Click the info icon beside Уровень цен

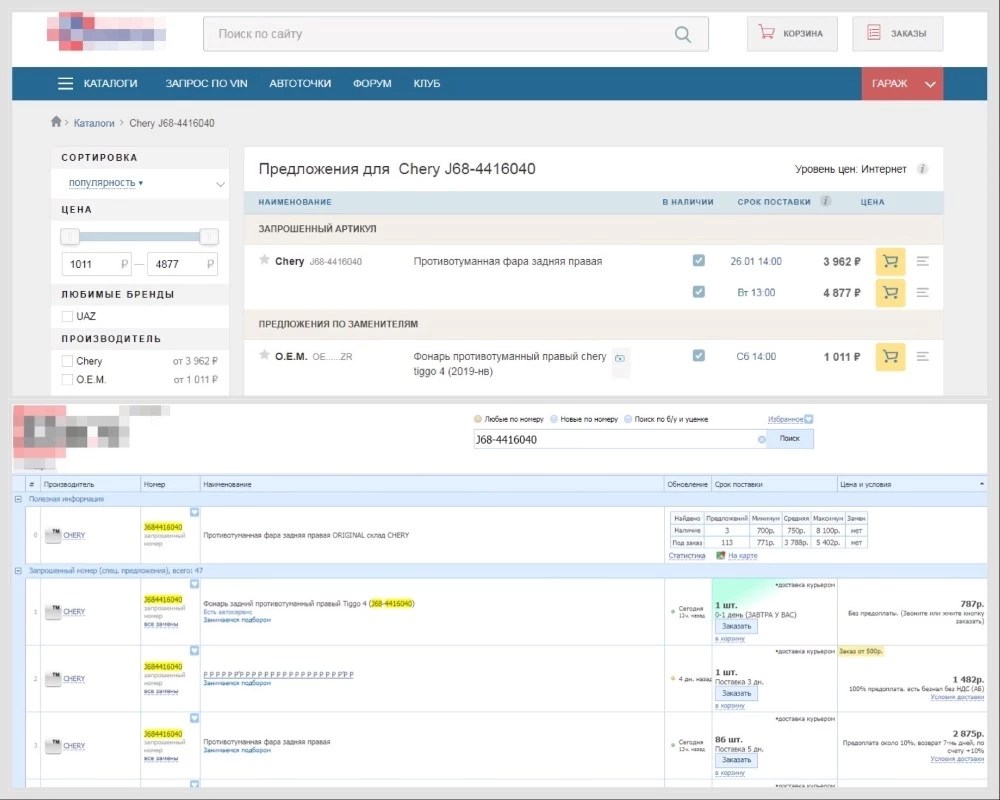click(x=922, y=170)
